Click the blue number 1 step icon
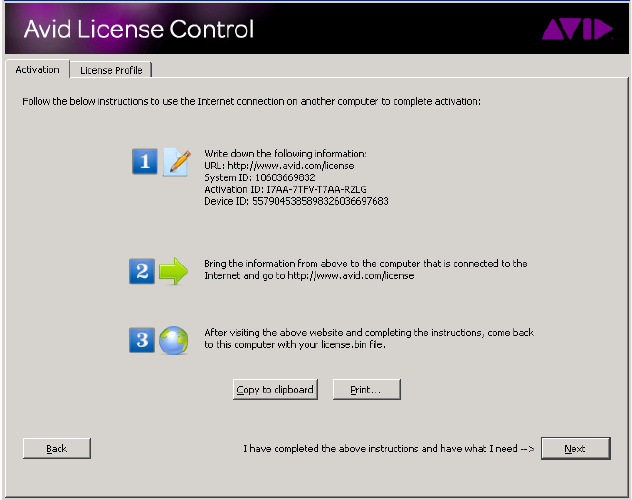 145,160
